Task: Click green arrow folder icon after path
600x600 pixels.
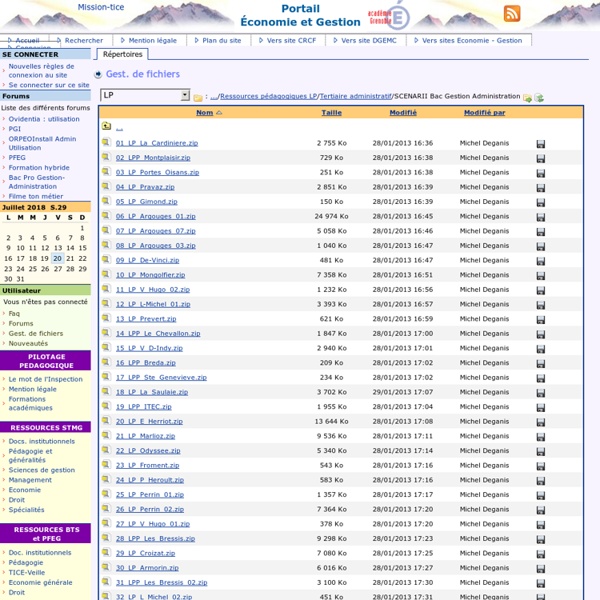Action: 527,98
